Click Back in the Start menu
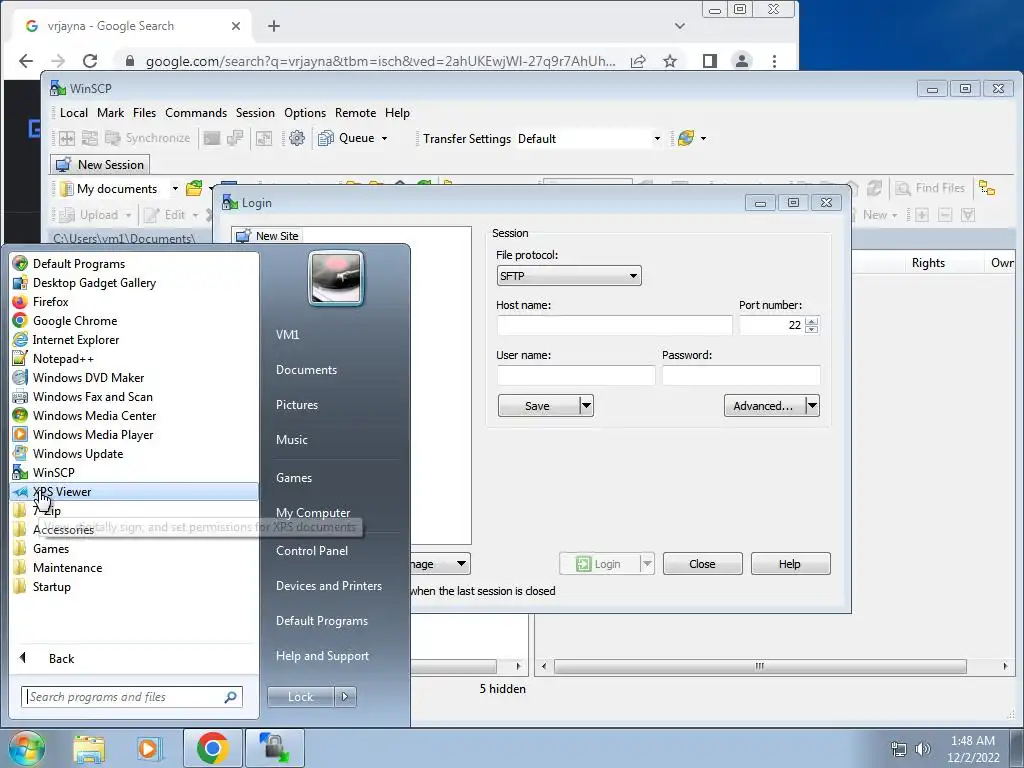Screen dimensions: 1024x768 click(61, 658)
